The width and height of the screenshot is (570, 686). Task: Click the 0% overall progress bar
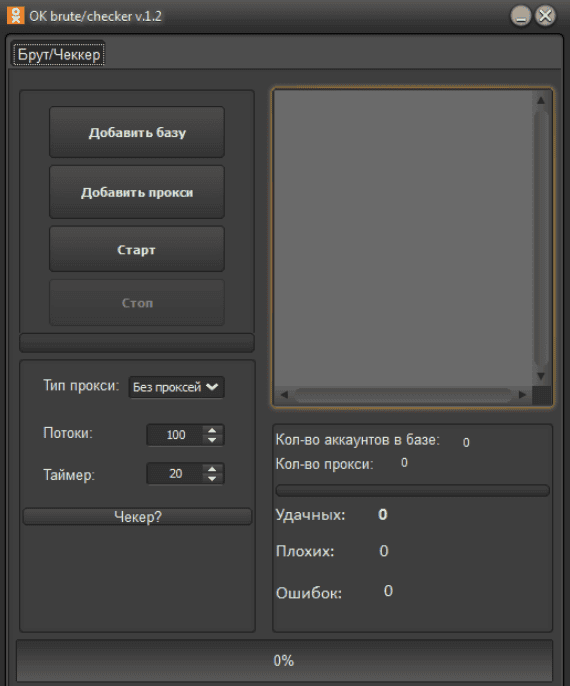[284, 660]
